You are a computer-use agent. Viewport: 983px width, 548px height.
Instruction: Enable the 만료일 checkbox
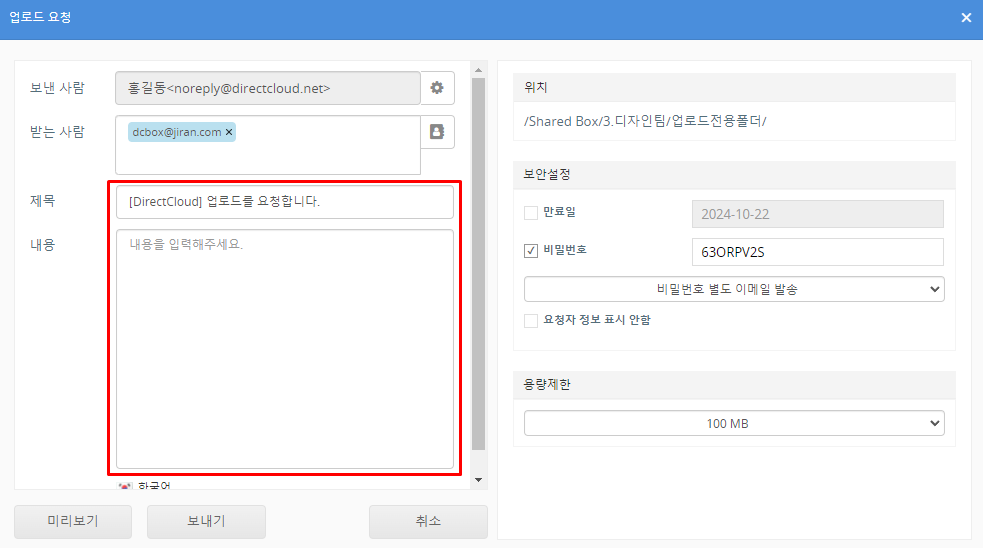(x=531, y=213)
